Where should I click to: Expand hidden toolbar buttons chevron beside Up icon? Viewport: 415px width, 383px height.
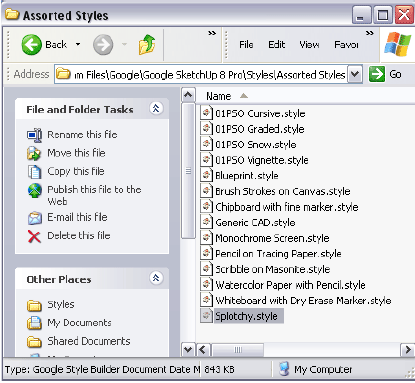tap(212, 33)
